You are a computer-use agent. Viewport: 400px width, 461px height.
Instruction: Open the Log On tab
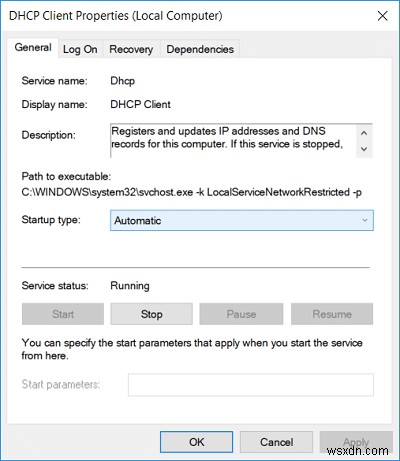coord(80,50)
